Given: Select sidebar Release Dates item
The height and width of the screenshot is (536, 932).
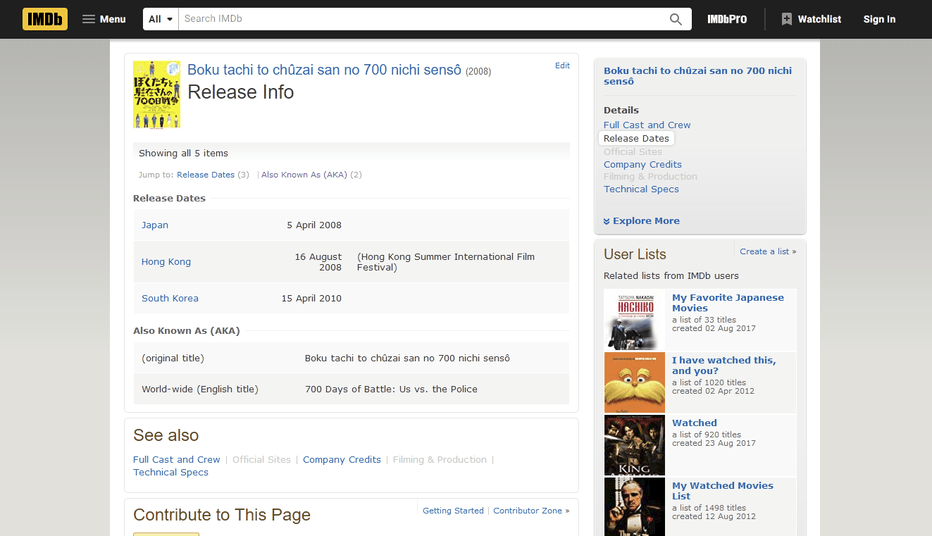Looking at the screenshot, I should pyautogui.click(x=636, y=138).
